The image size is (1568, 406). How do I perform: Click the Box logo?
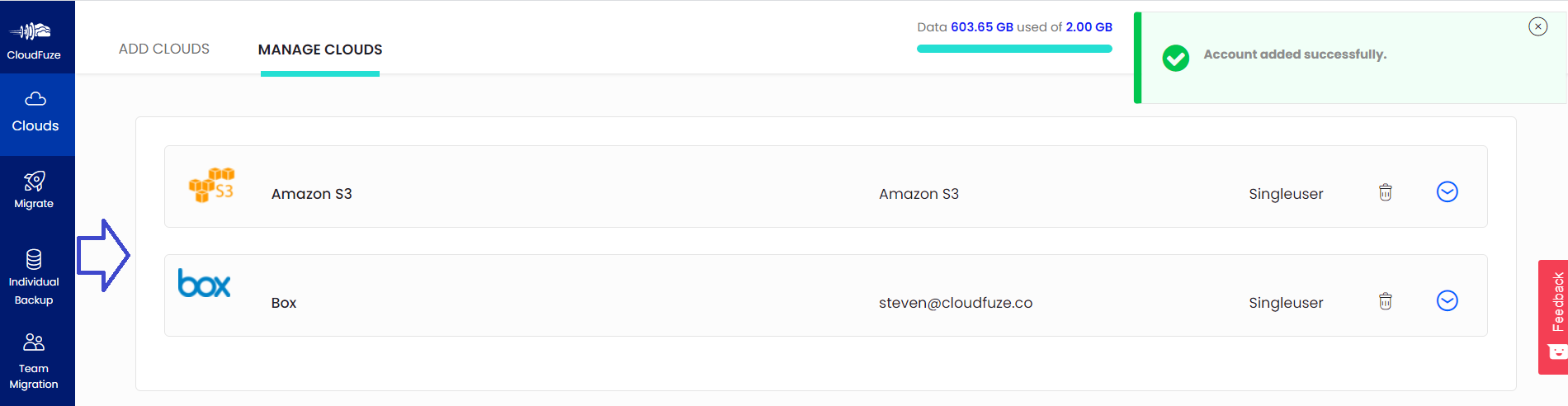pos(205,283)
